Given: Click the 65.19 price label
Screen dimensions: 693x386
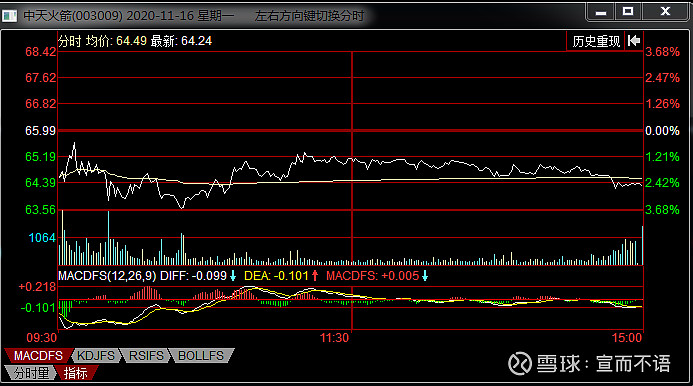Looking at the screenshot, I should click(x=41, y=157).
